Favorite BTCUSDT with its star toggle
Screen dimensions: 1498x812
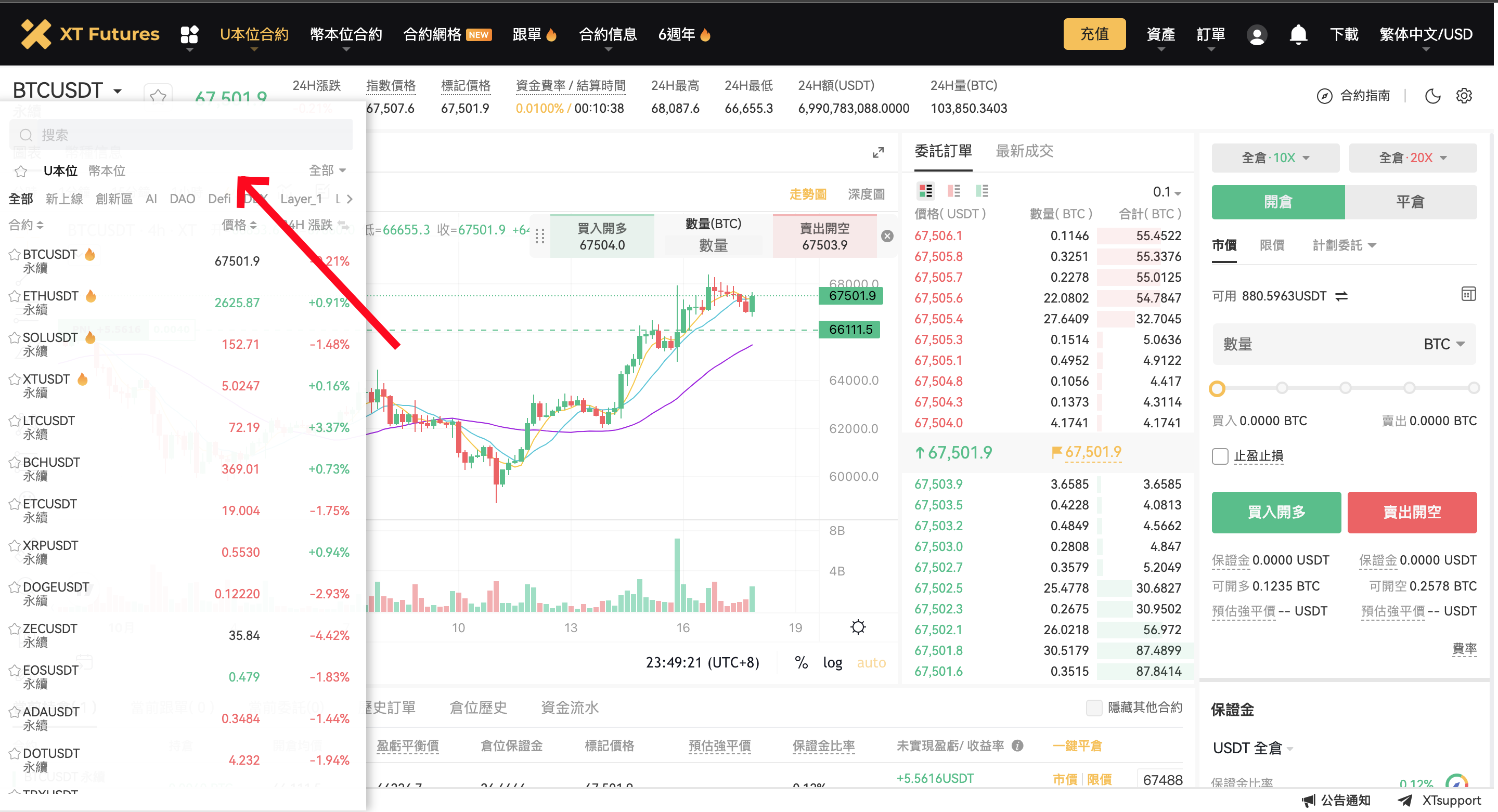coord(15,254)
